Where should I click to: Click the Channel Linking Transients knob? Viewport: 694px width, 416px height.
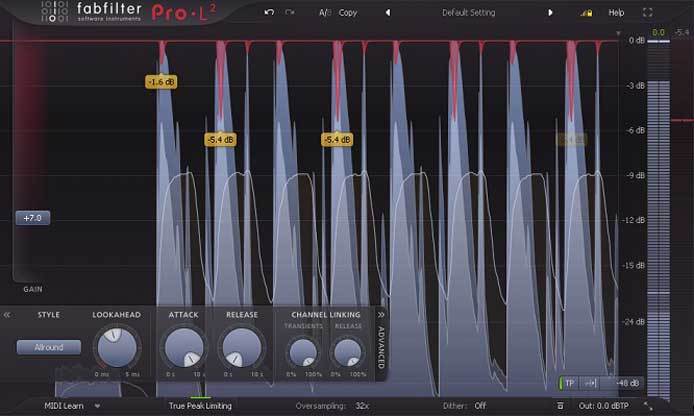click(303, 352)
